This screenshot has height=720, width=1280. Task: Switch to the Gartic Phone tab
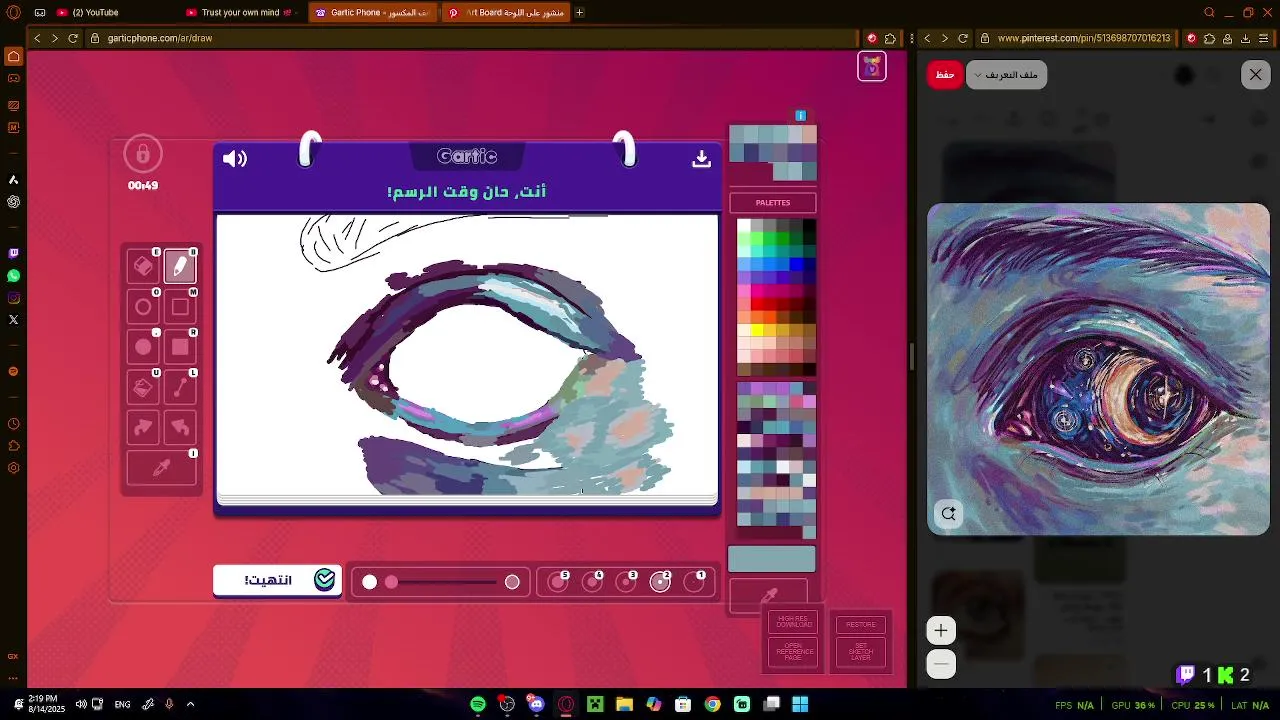click(x=372, y=12)
